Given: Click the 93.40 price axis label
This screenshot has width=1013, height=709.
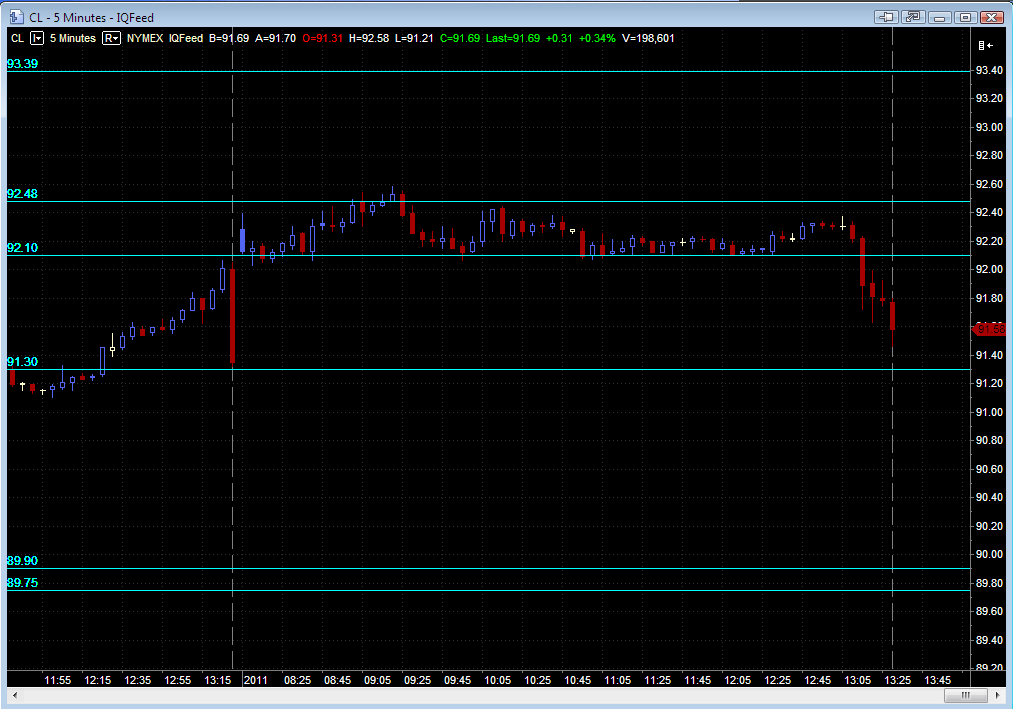Looking at the screenshot, I should pos(989,70).
